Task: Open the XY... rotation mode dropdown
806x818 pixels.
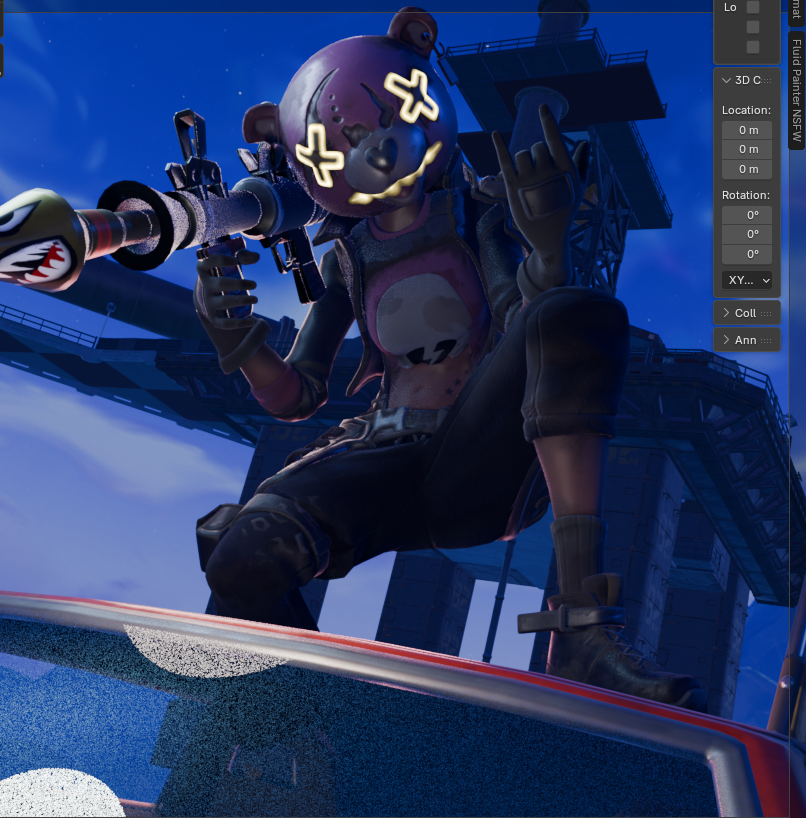Action: [x=747, y=280]
